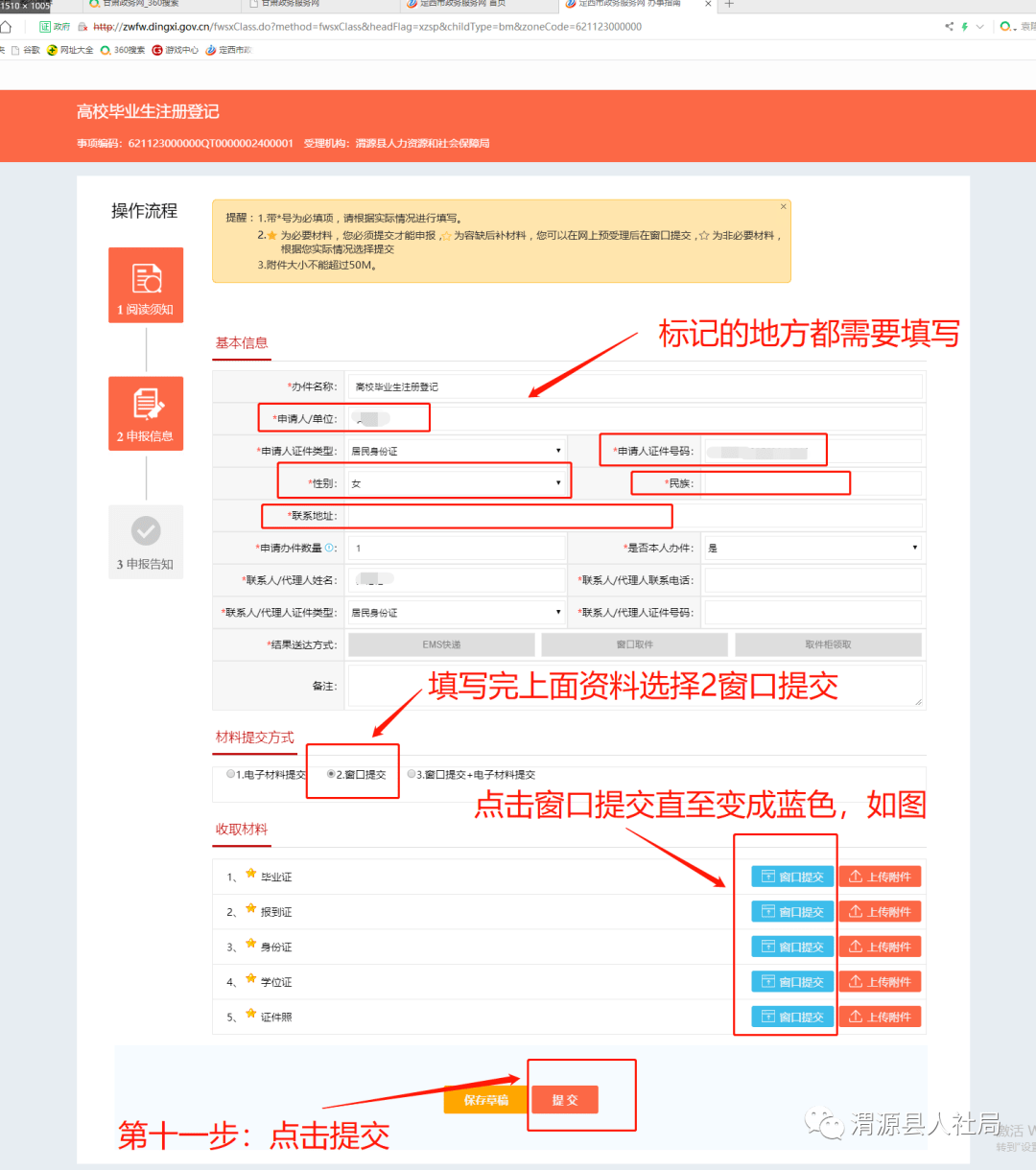Viewport: 1036px width, 1170px height.
Task: Click the step 3 申报告知 checkmark icon
Action: click(x=146, y=530)
